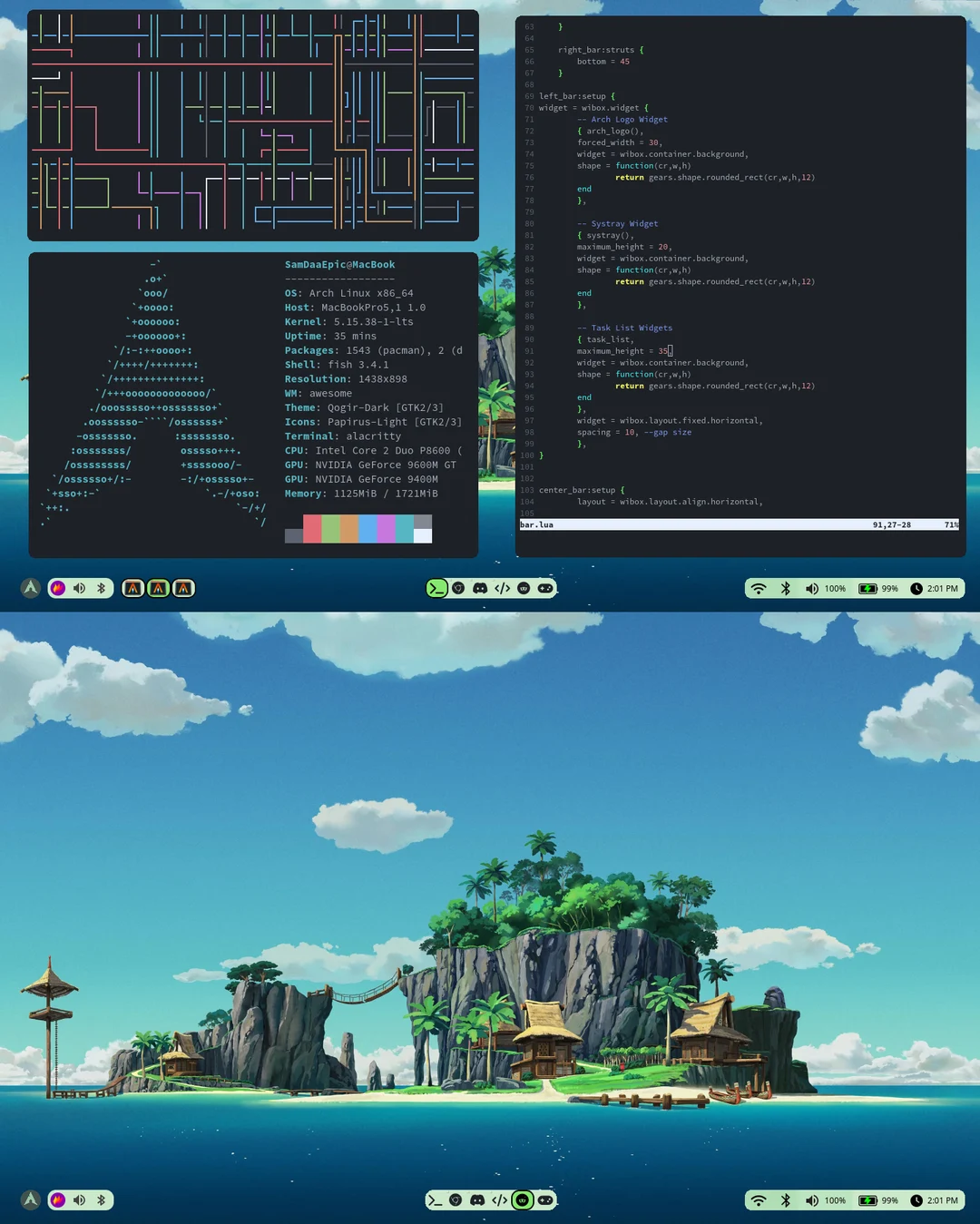Launch the code editor from the dock

(x=502, y=588)
